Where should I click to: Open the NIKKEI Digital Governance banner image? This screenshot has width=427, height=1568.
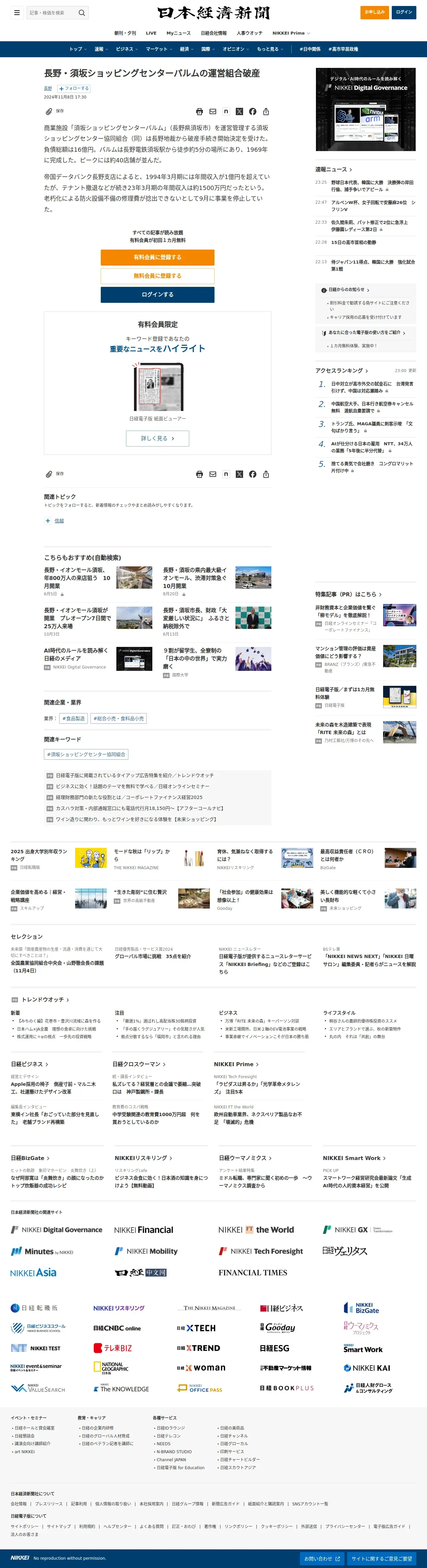(x=365, y=109)
